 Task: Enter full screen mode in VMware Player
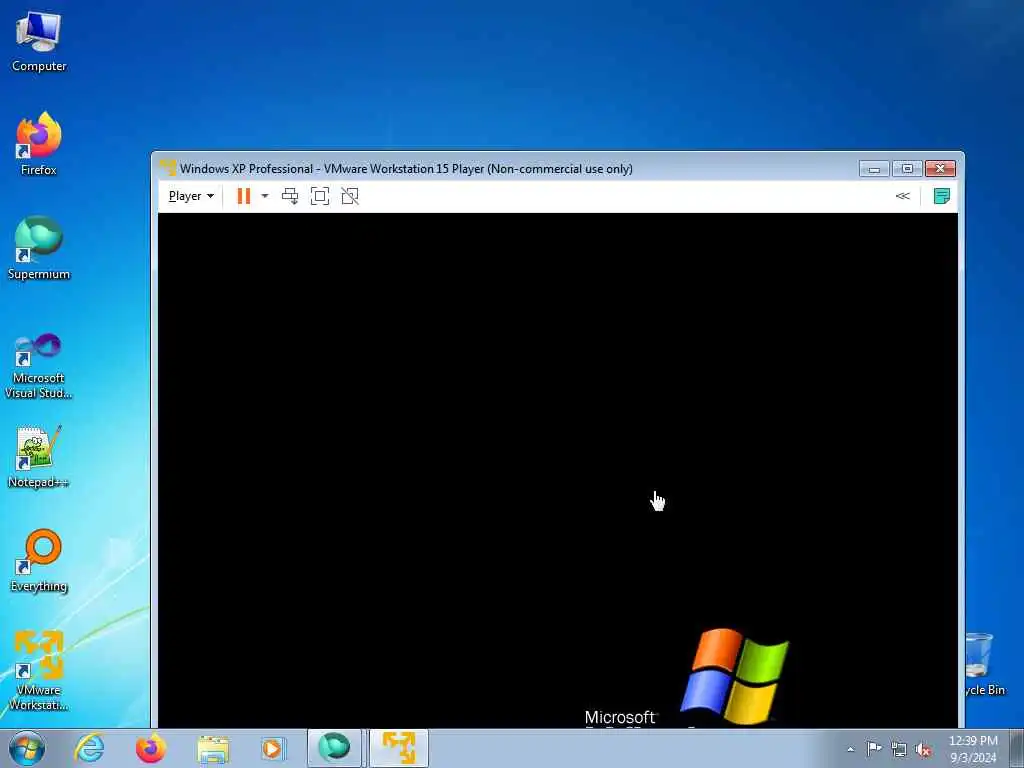320,196
